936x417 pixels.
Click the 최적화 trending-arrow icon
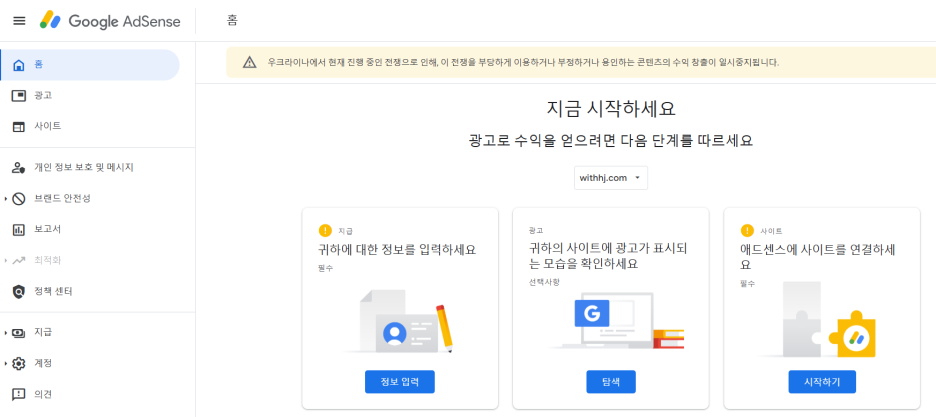click(x=19, y=260)
